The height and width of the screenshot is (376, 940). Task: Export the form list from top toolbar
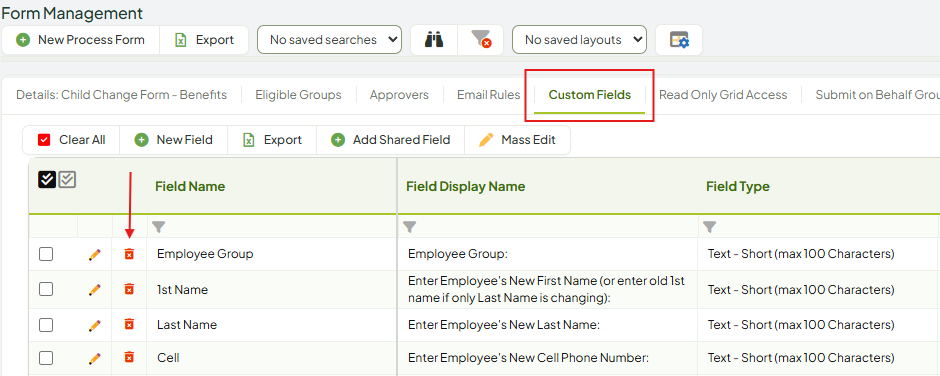tap(204, 40)
